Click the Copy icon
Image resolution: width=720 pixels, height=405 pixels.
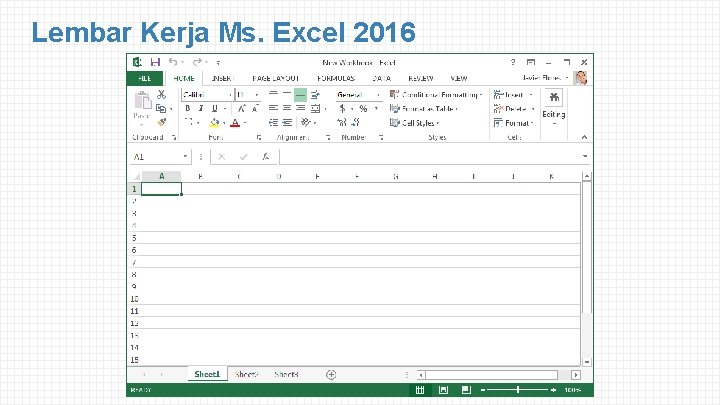pos(161,108)
